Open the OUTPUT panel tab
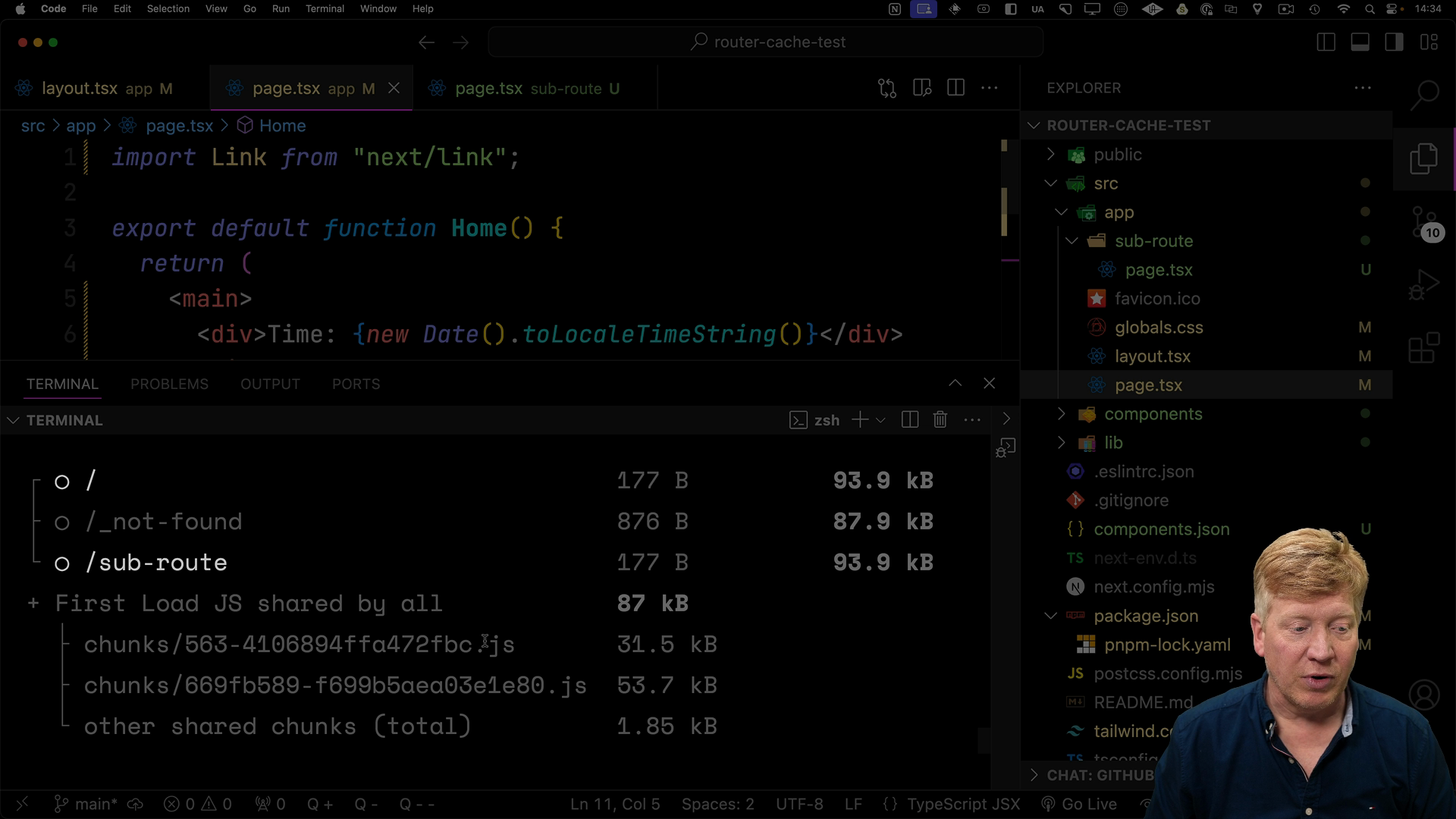The image size is (1456, 819). pyautogui.click(x=270, y=384)
